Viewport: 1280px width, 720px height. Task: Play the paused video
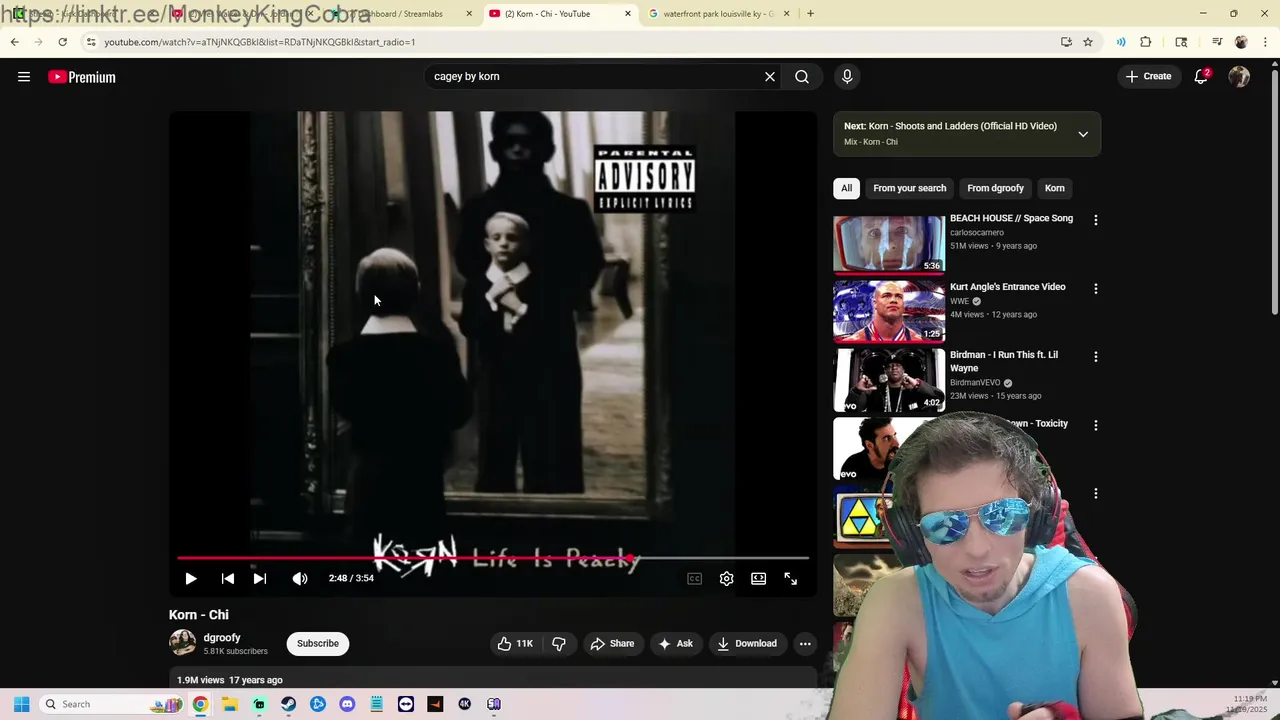click(191, 578)
